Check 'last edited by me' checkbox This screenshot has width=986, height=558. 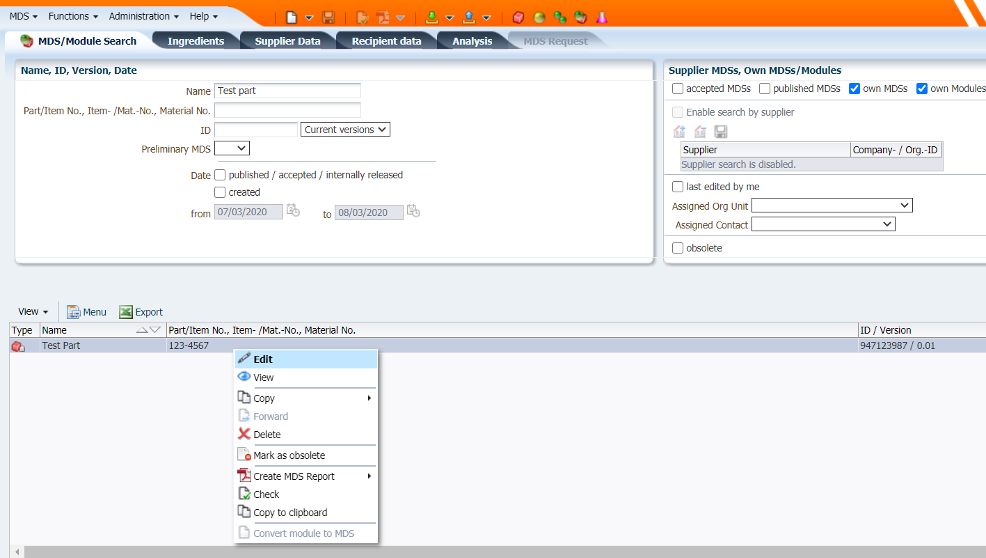[677, 187]
